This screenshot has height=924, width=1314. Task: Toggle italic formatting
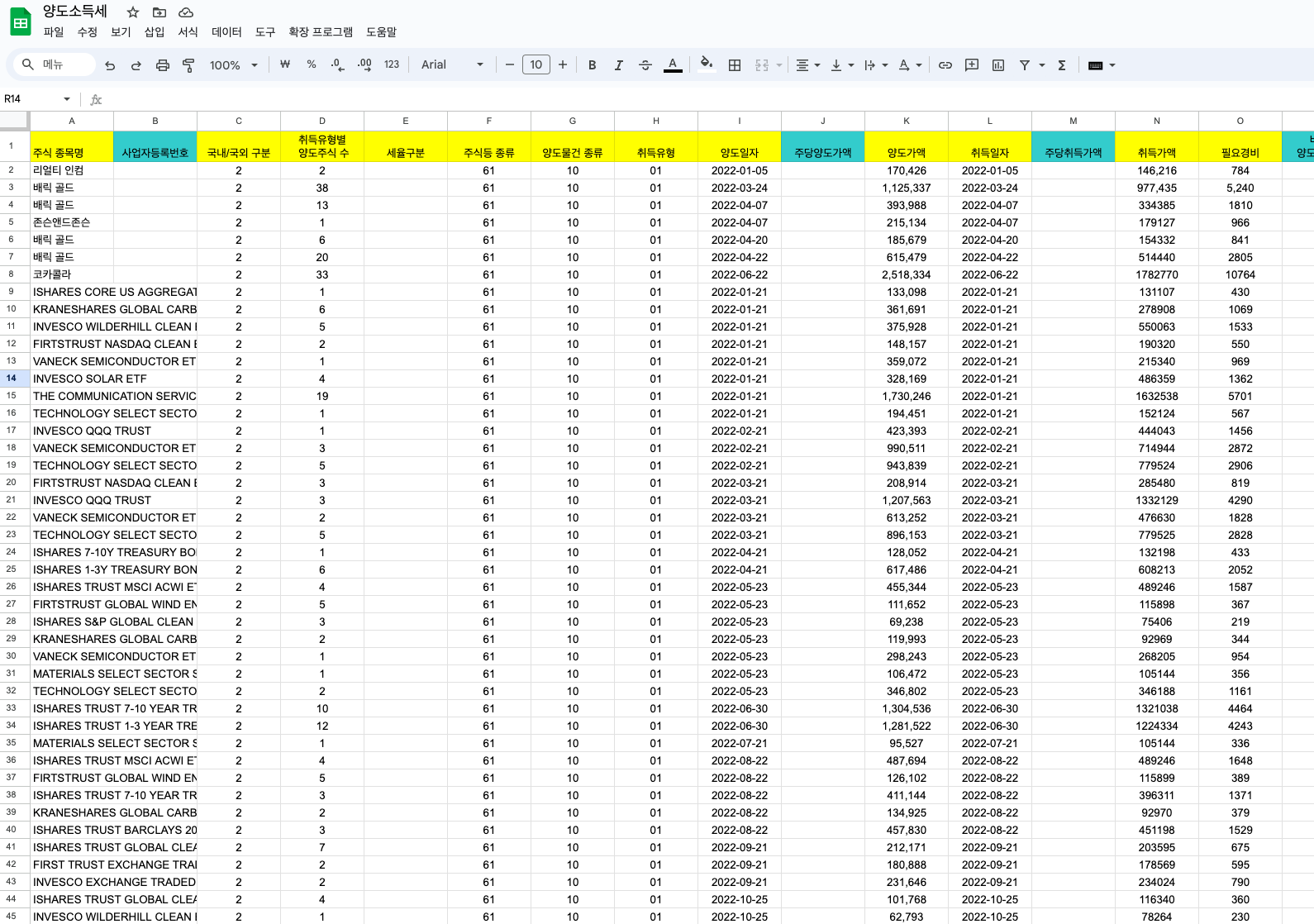(619, 65)
